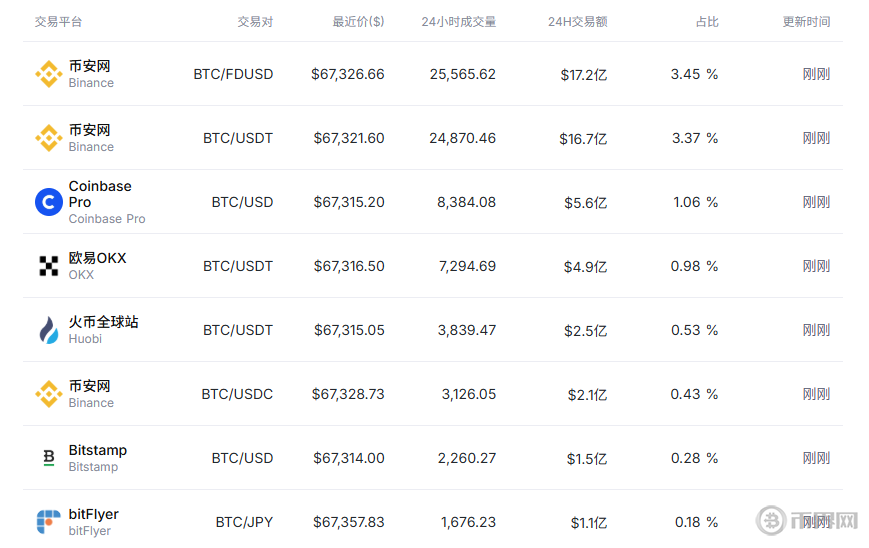Click the Huobi flame logo
Image resolution: width=869 pixels, height=548 pixels.
coord(49,330)
